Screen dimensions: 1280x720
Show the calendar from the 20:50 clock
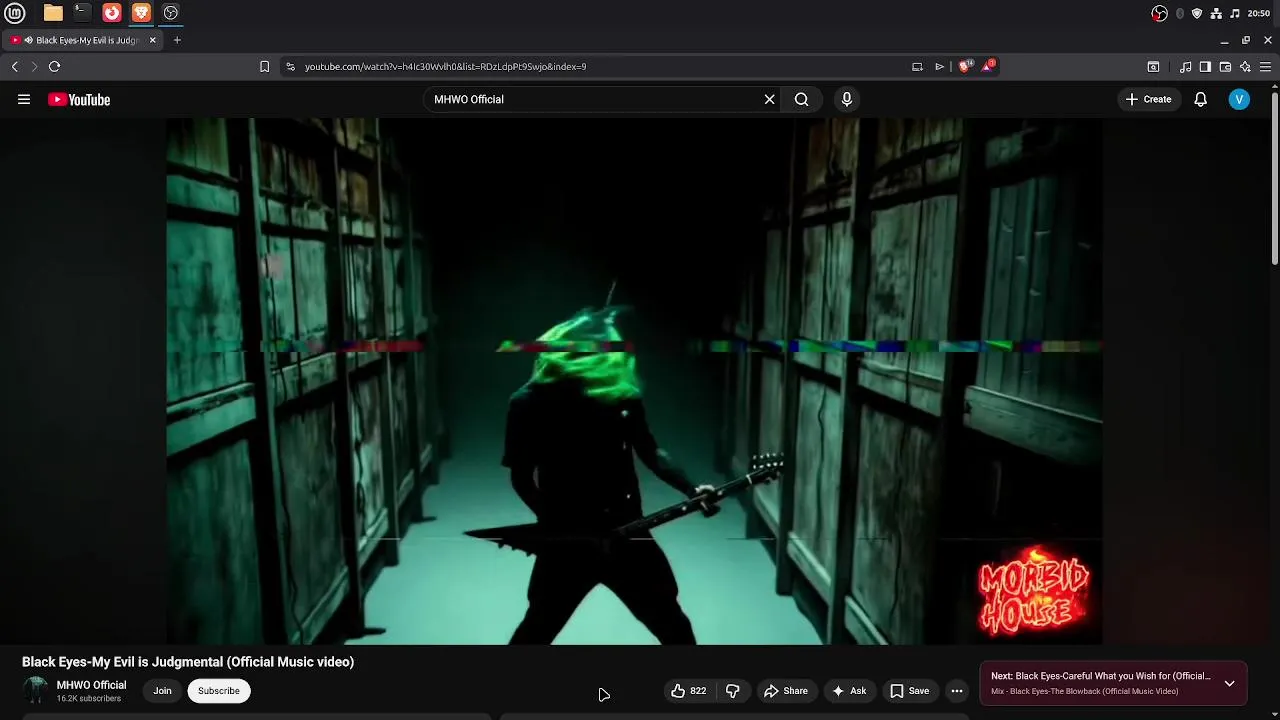pos(1259,13)
